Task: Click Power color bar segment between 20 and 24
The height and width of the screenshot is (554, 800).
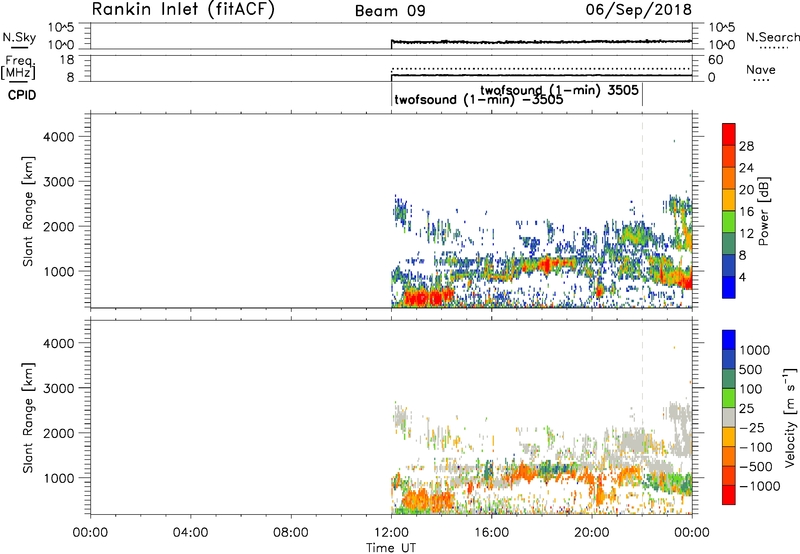Action: point(729,179)
